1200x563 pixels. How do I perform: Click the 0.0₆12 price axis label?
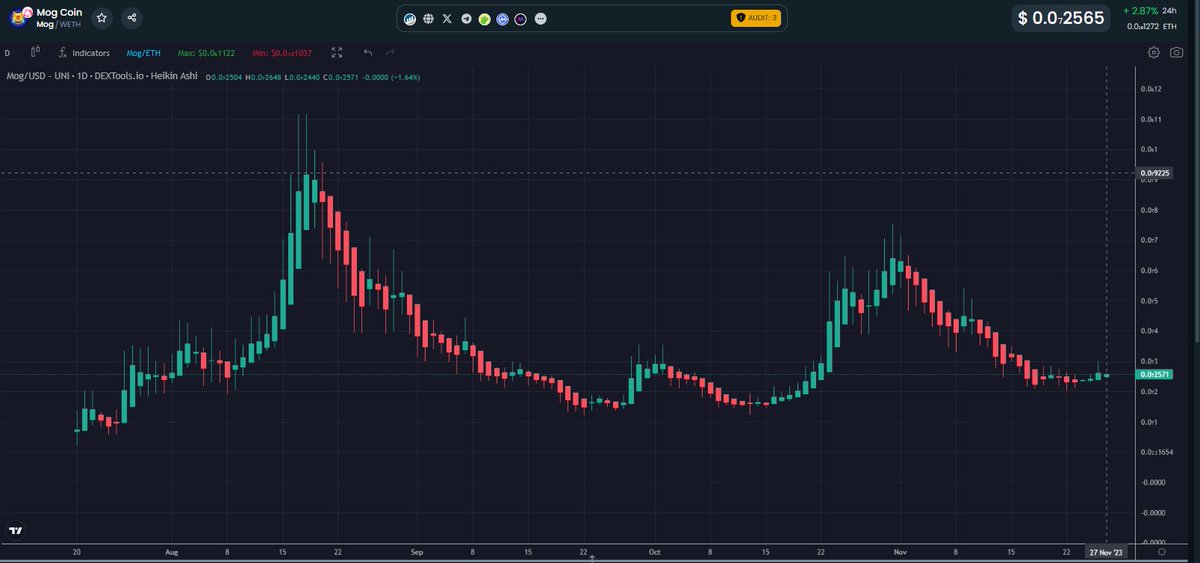1151,89
